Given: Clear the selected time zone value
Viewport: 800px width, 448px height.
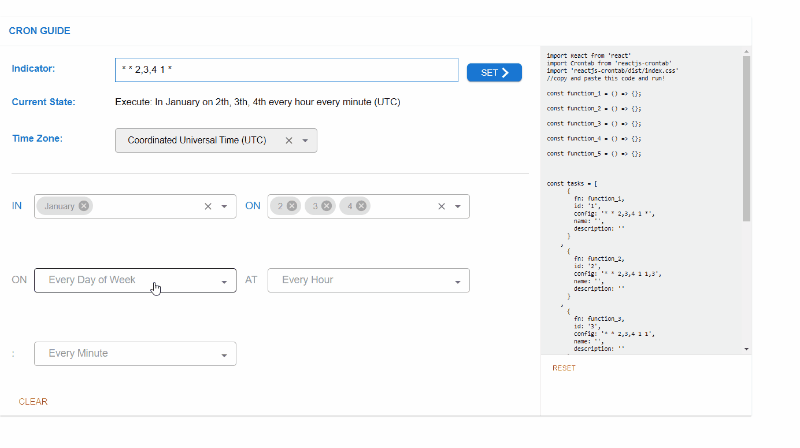Looking at the screenshot, I should 289,141.
